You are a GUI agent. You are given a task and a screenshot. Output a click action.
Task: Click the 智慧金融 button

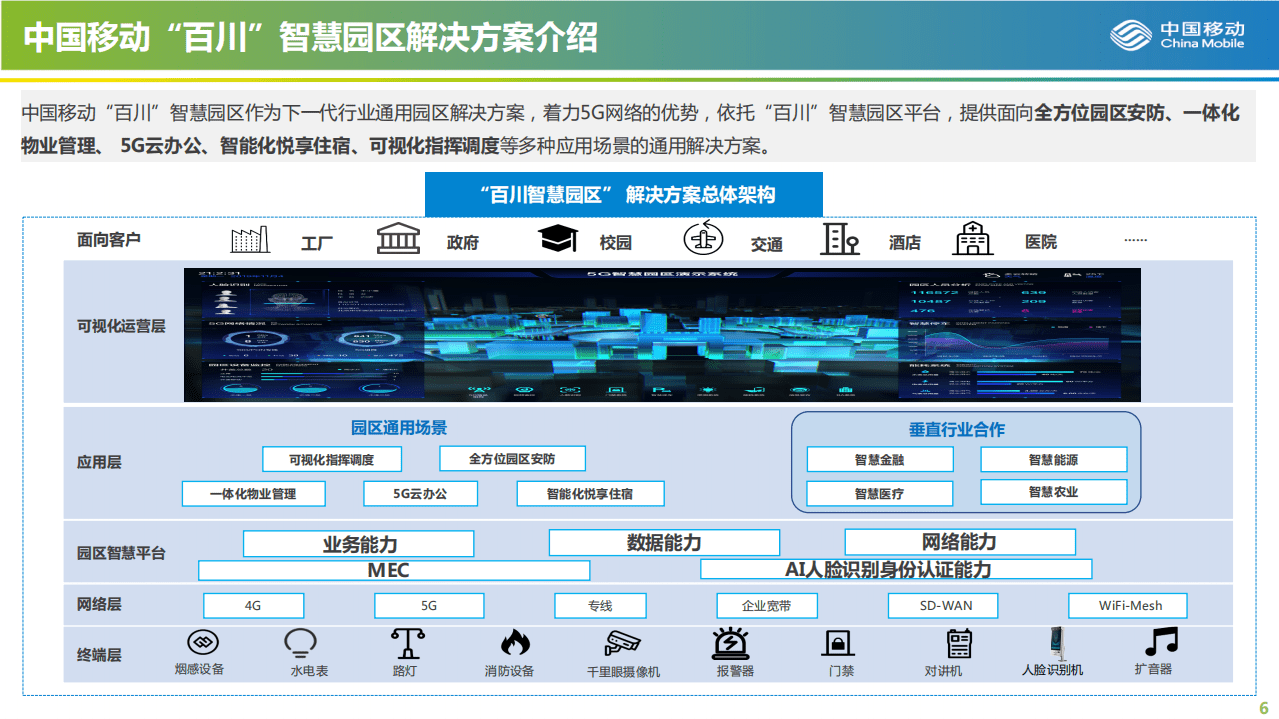878,458
